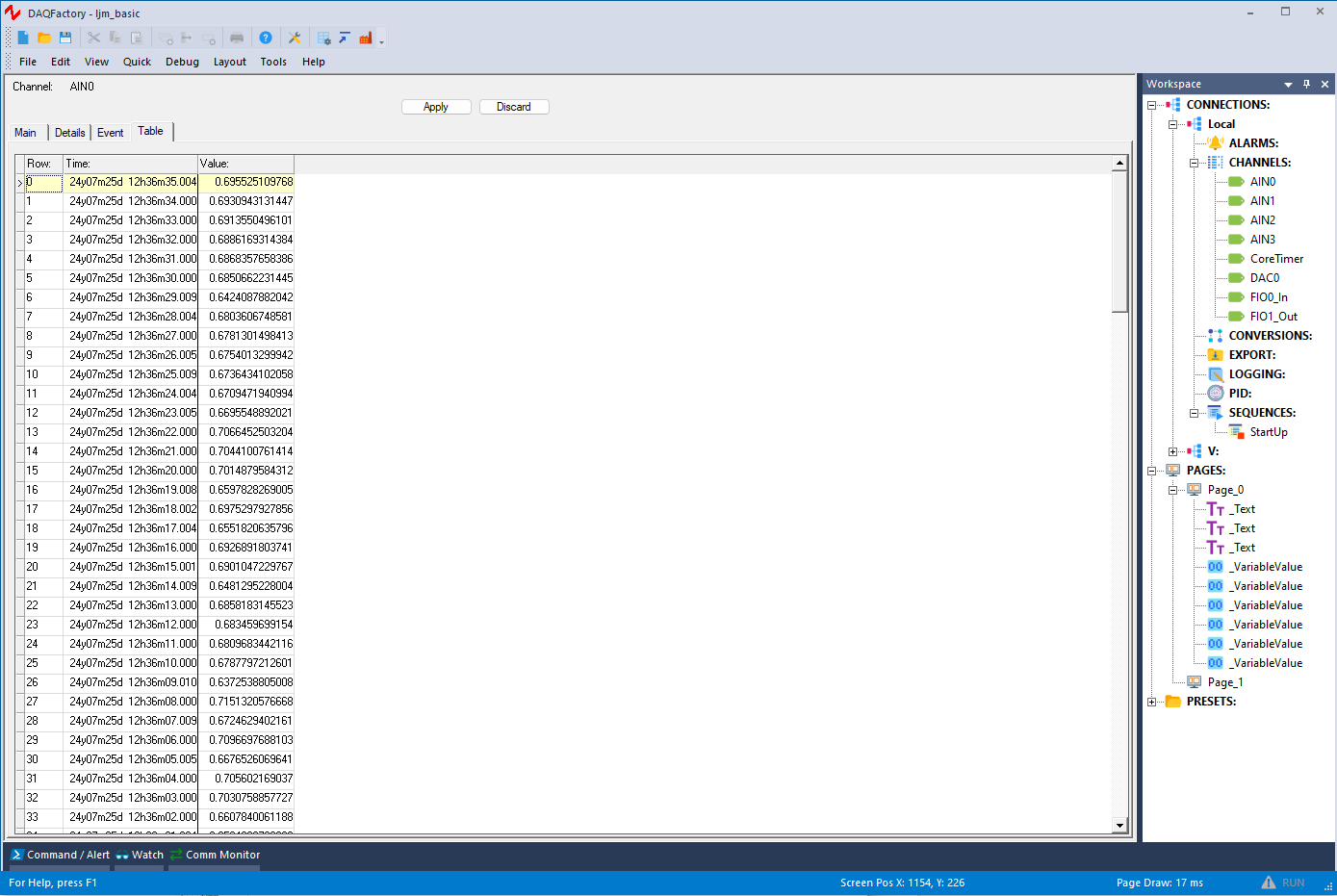Click the wrench and screwdriver tools icon
Screen dimensions: 1337x896
click(x=295, y=38)
